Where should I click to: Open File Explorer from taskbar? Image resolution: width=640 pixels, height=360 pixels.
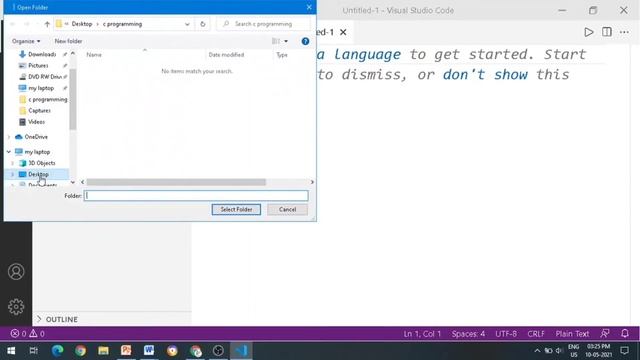tap(103, 351)
